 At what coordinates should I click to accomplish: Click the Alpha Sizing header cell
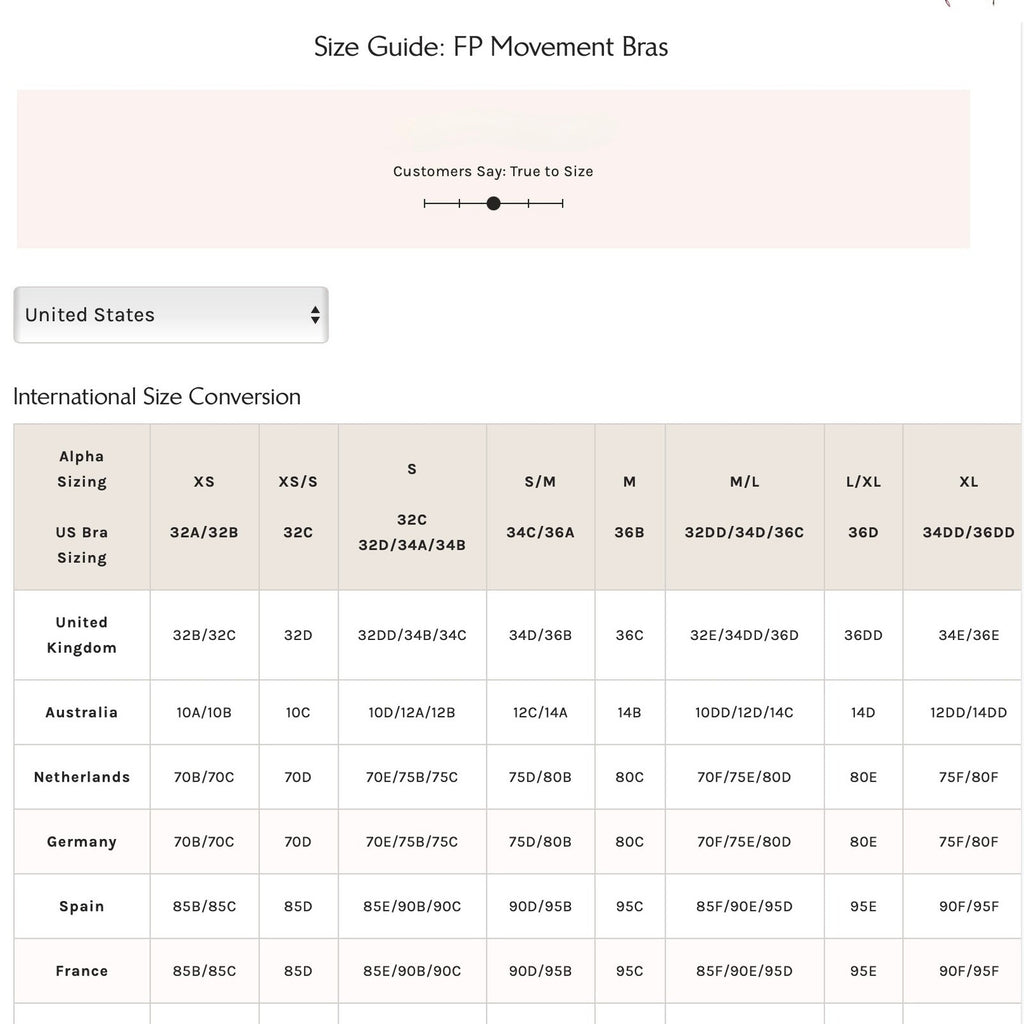click(x=82, y=507)
